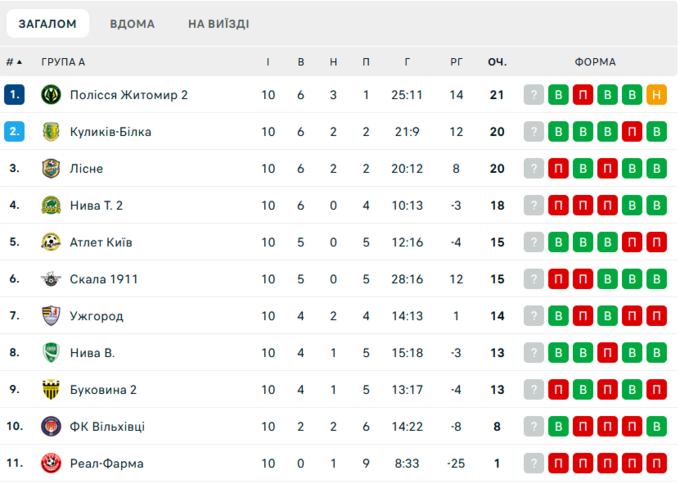
Task: Click the Куликів-Білка club crest
Action: [50, 132]
